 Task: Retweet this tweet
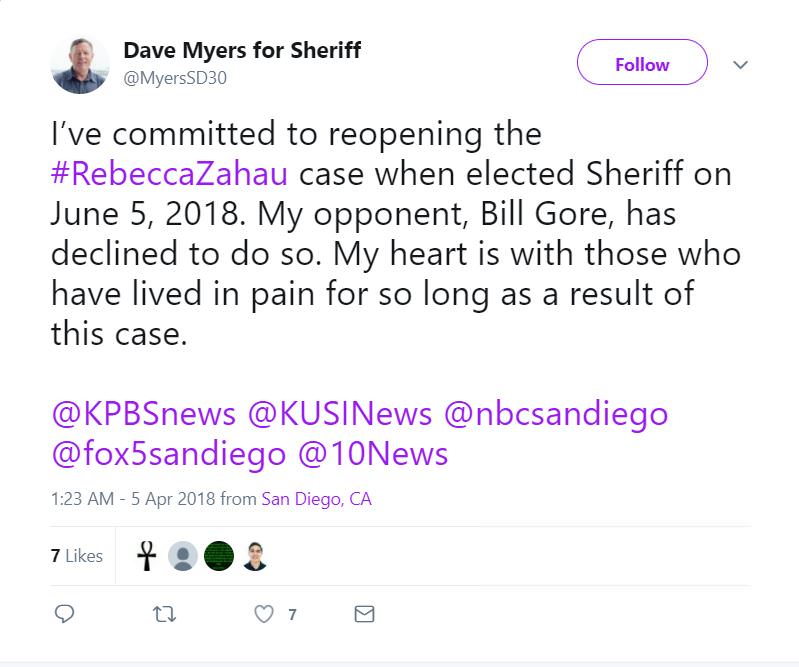164,614
